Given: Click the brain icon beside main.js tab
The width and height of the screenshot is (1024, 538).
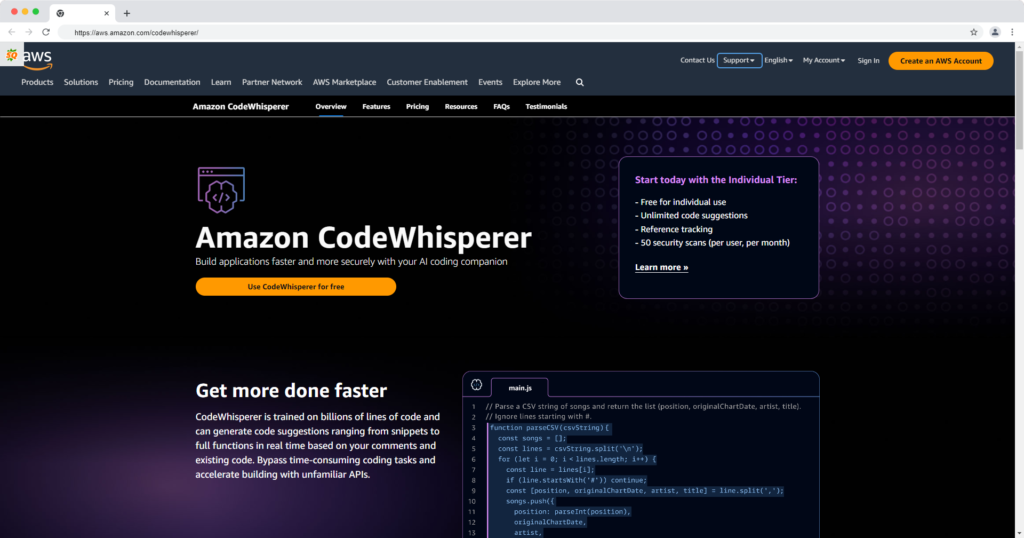Looking at the screenshot, I should click(x=477, y=385).
